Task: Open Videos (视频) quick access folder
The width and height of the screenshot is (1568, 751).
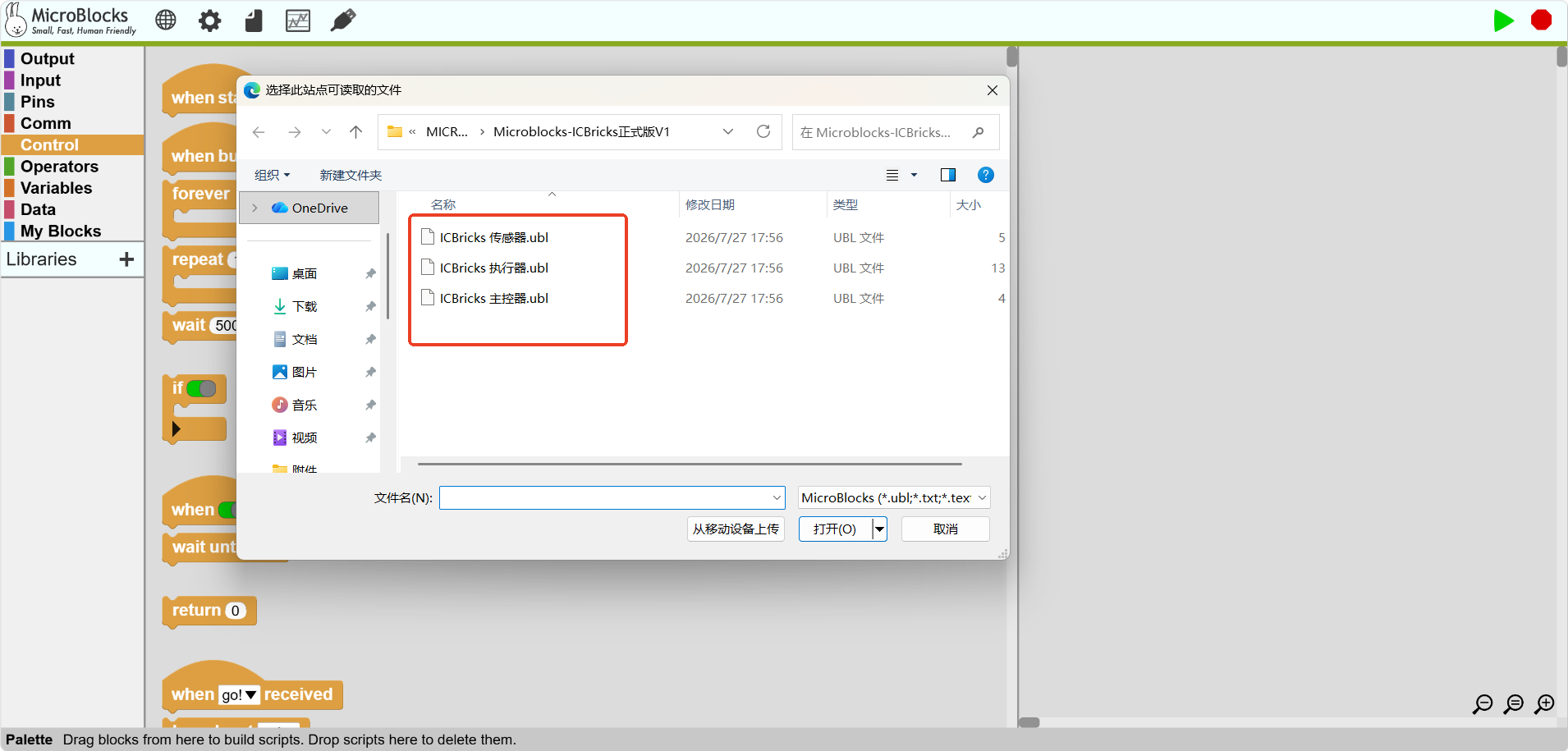Action: (305, 437)
